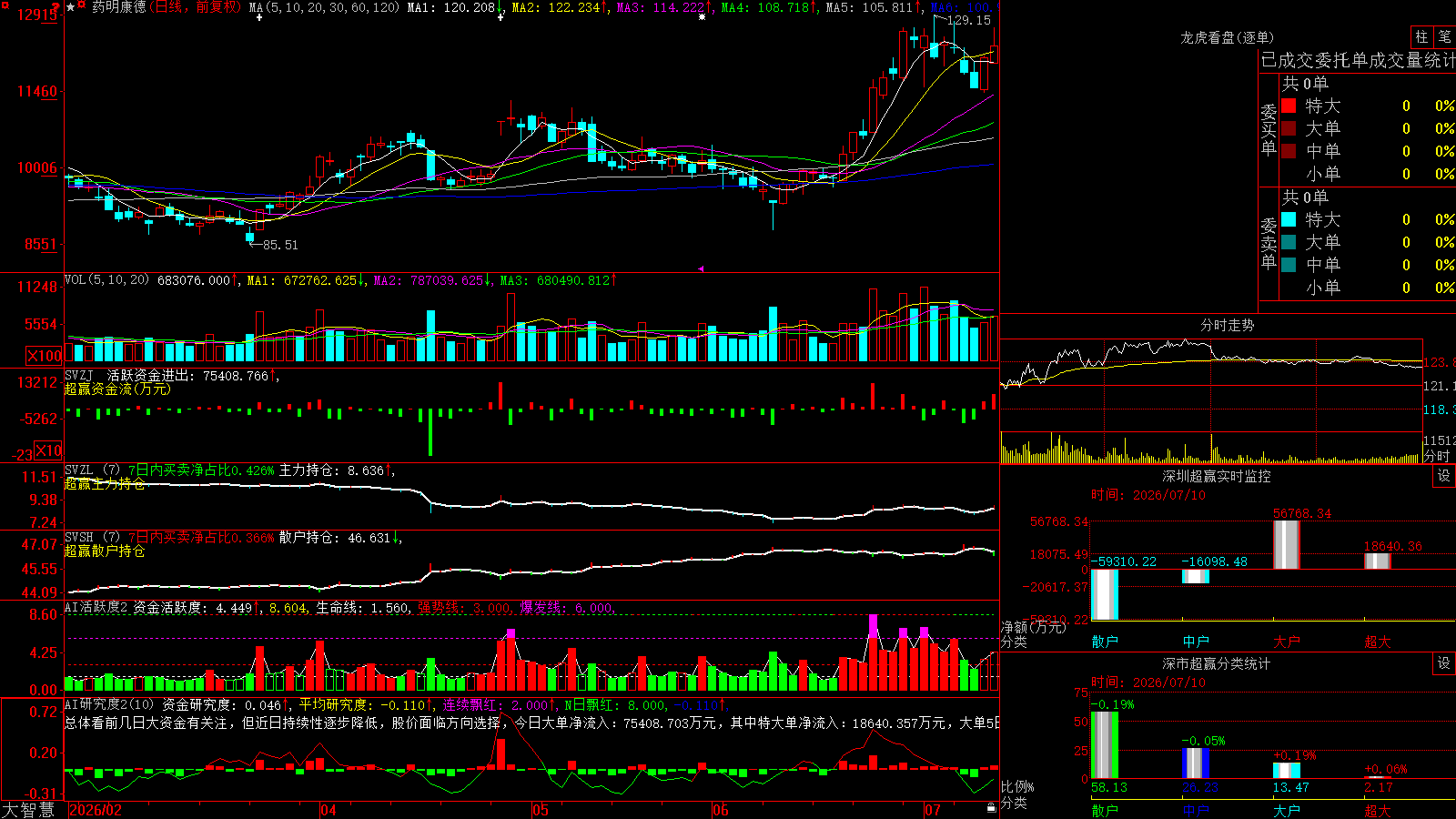Click the 强势线: 3.000 label
The height and width of the screenshot is (819, 1456).
[465, 607]
